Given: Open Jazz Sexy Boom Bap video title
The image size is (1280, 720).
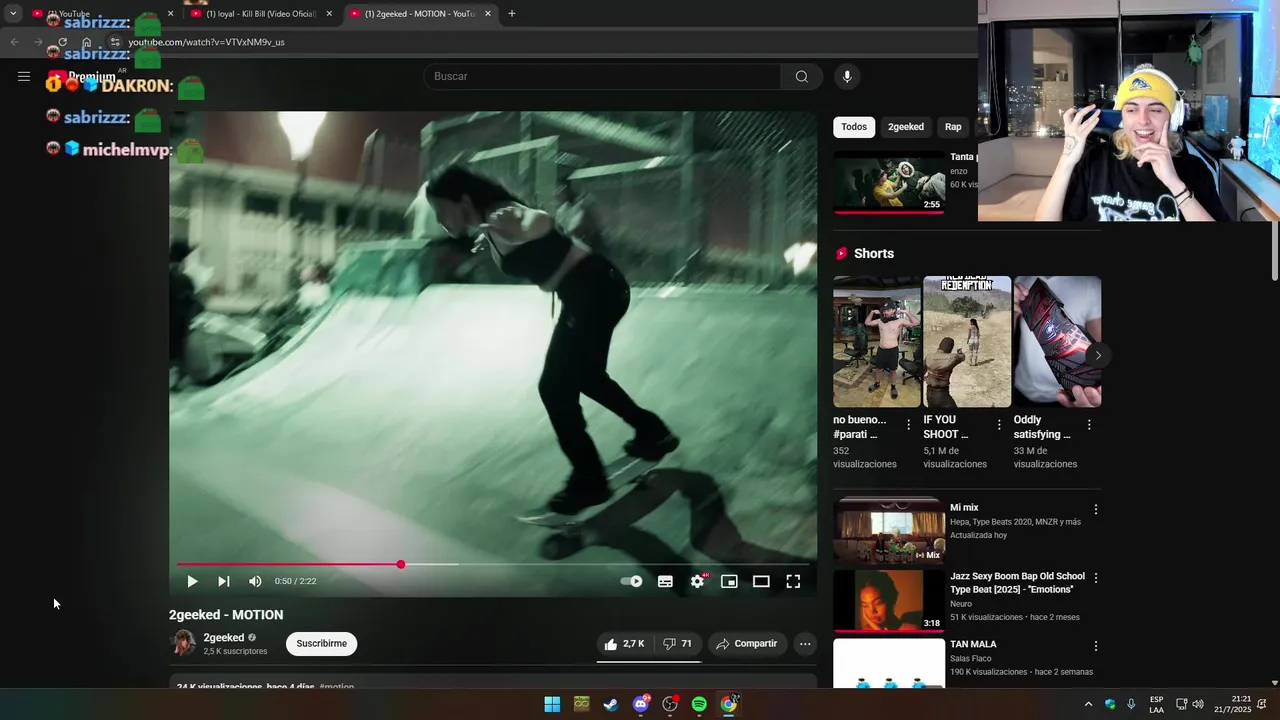Looking at the screenshot, I should (1017, 583).
